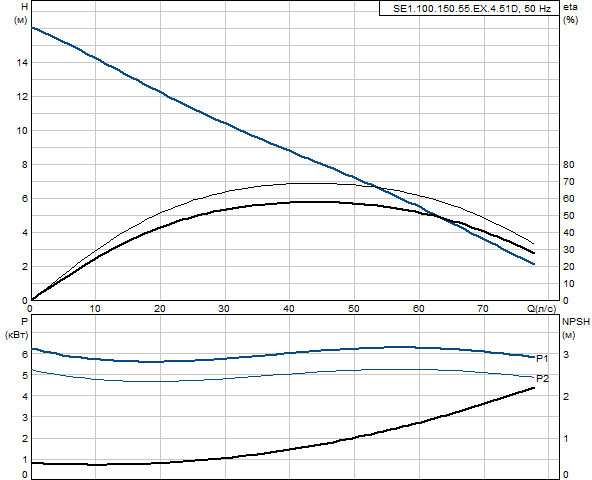Click the P1 power curve label

coord(542,358)
